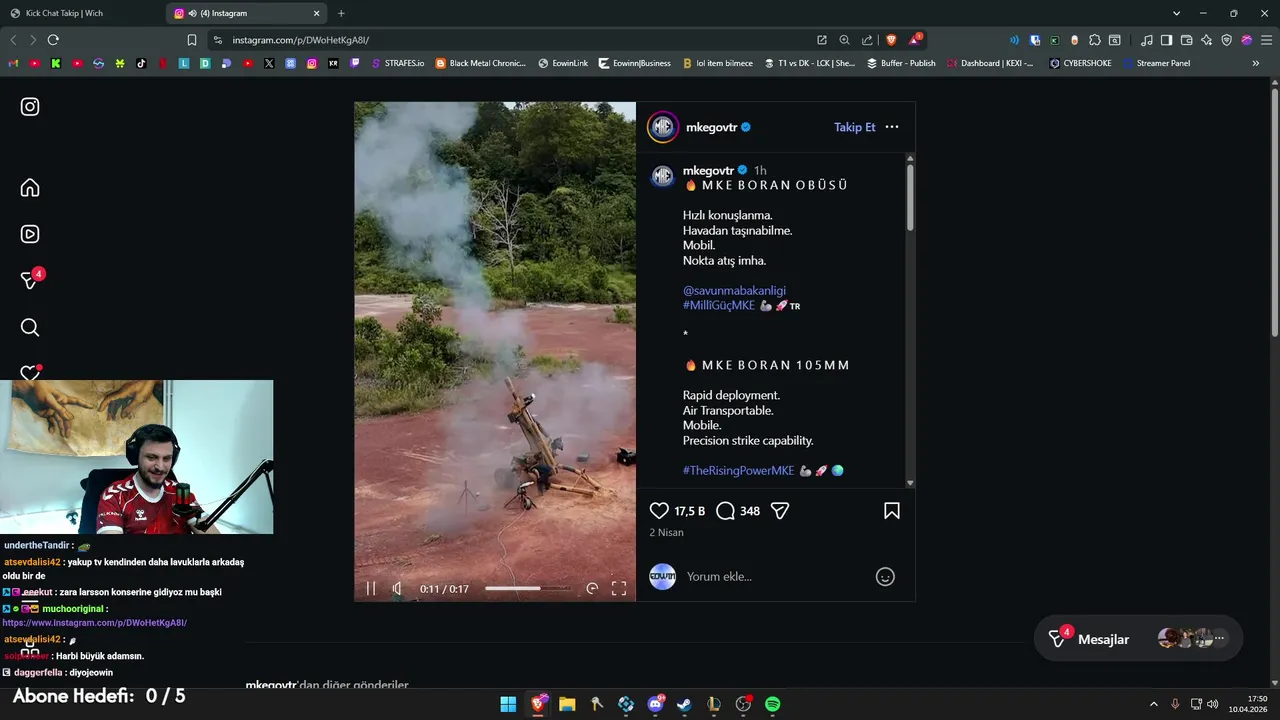The width and height of the screenshot is (1280, 720).
Task: Mute the video sound
Action: pos(397,589)
